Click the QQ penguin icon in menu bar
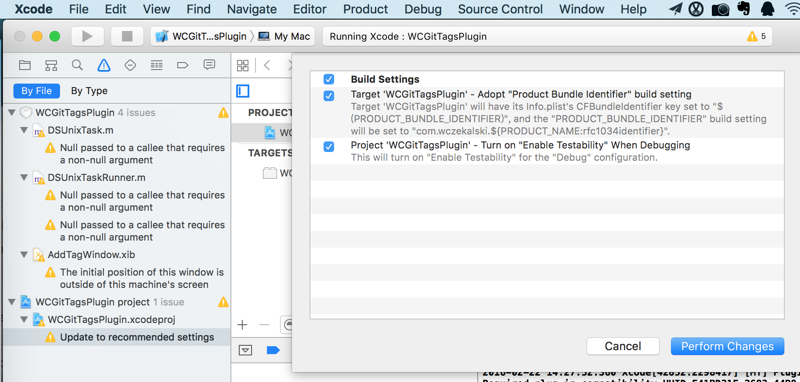 pos(767,9)
